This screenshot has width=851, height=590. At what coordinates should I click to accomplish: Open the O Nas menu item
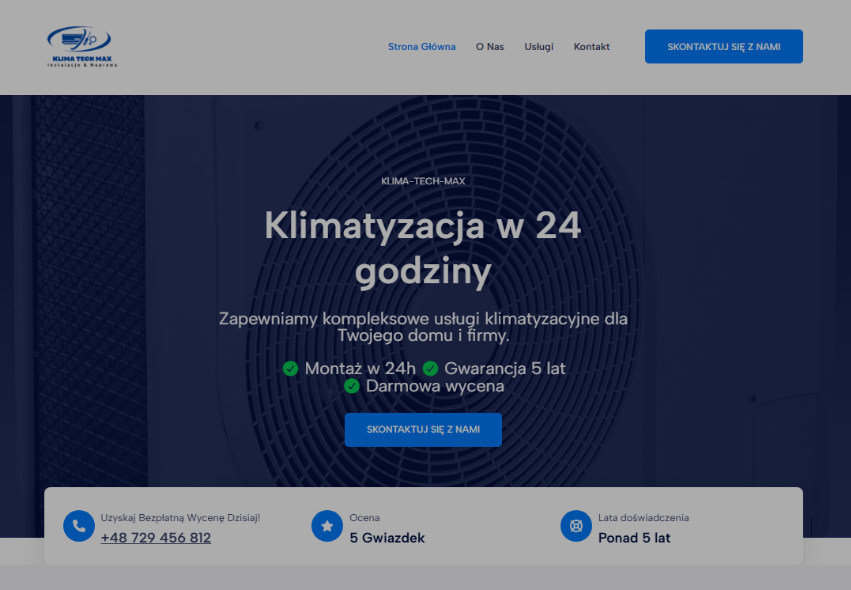489,47
